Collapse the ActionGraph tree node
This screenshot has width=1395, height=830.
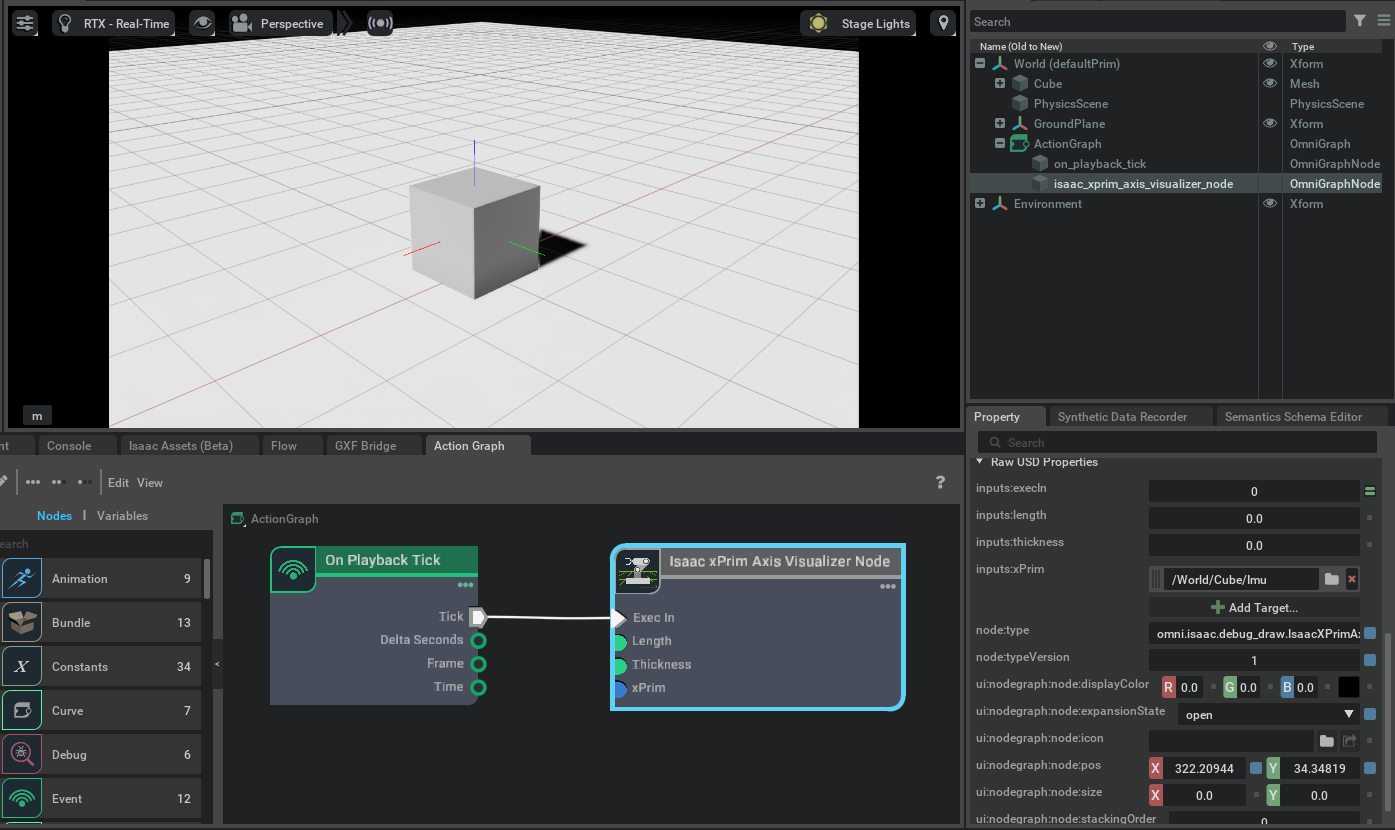pos(1000,143)
